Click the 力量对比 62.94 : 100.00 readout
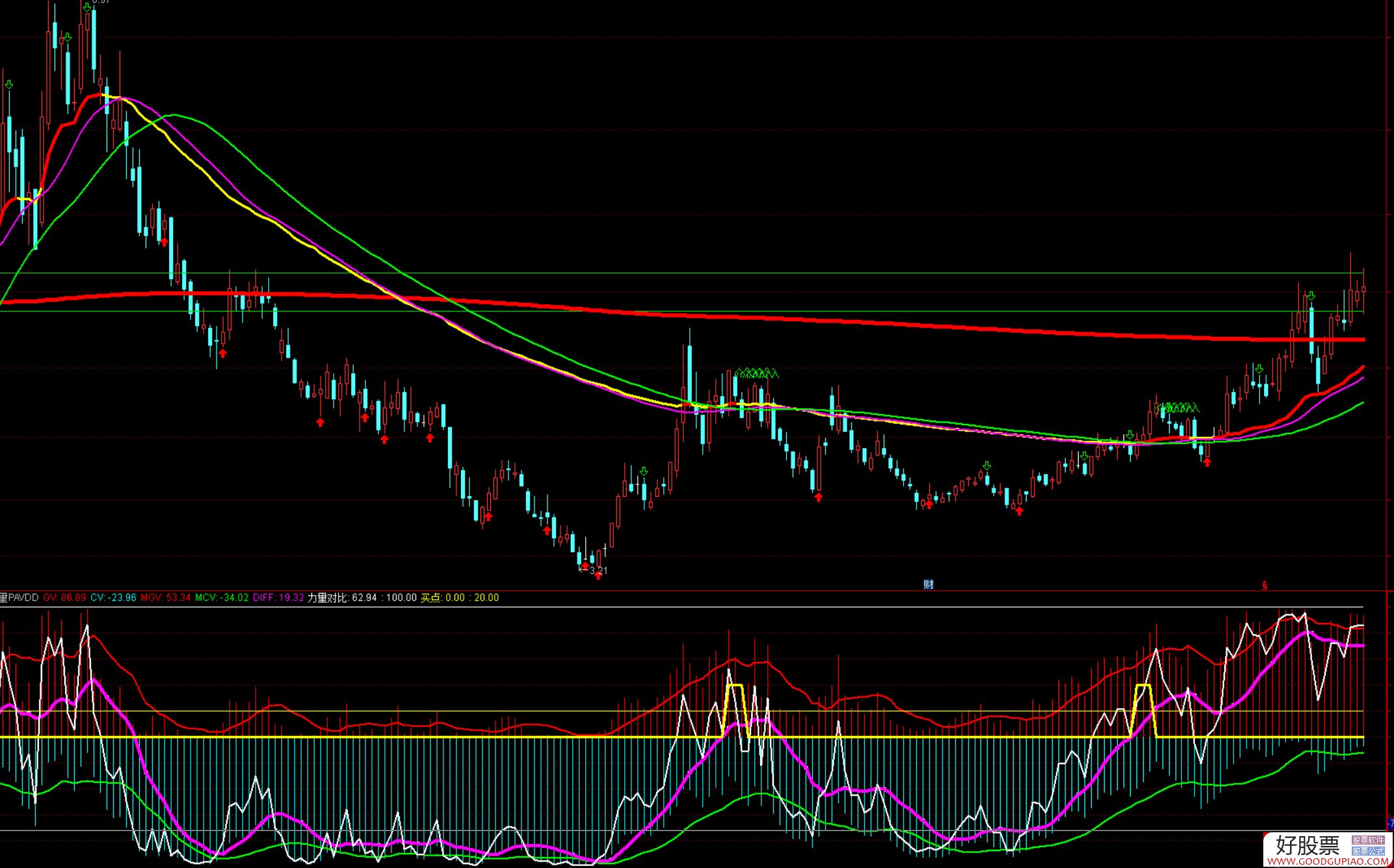This screenshot has height=868, width=1394. click(x=362, y=598)
